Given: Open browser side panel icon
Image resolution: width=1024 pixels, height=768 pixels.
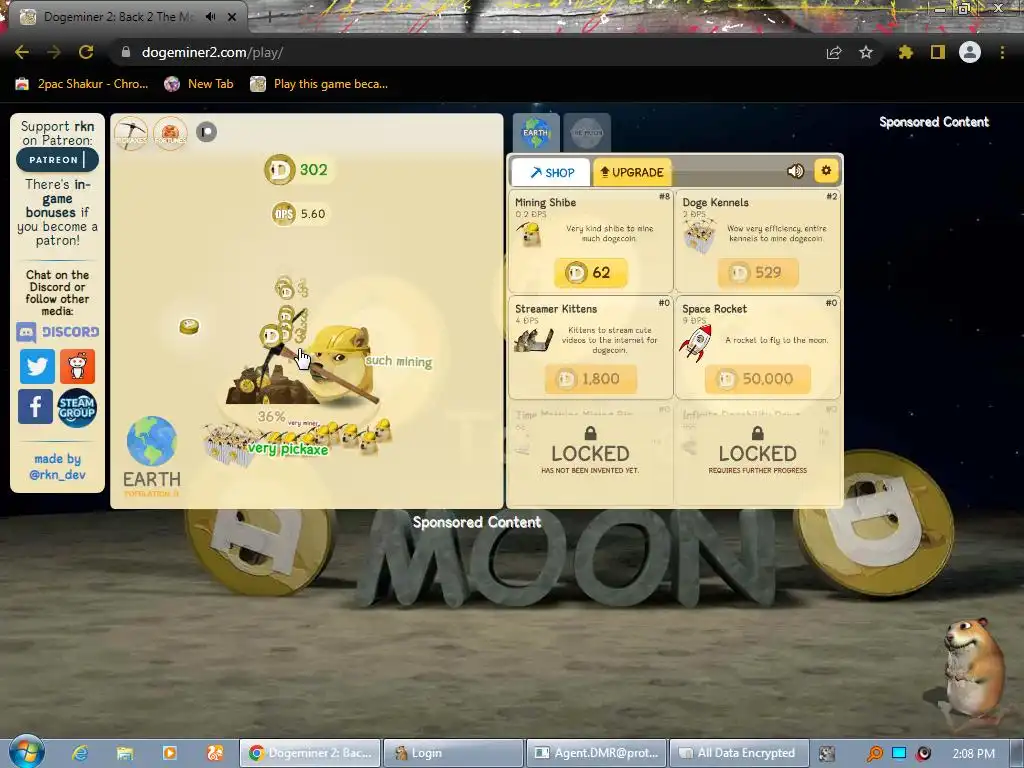Looking at the screenshot, I should click(938, 52).
